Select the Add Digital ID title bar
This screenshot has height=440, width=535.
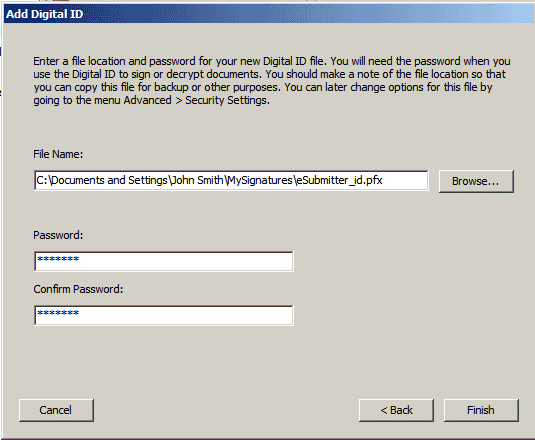[269, 14]
